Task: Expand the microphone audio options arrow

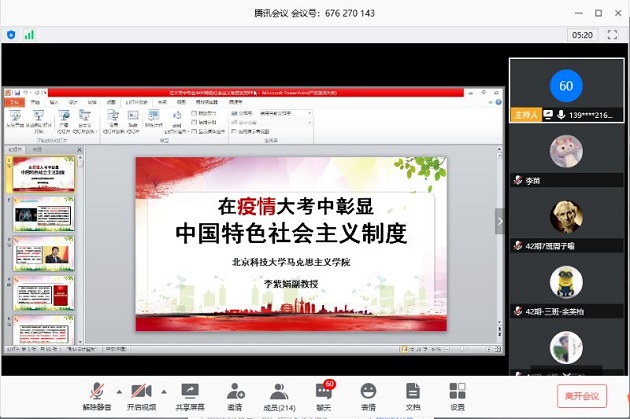Action: coord(118,390)
